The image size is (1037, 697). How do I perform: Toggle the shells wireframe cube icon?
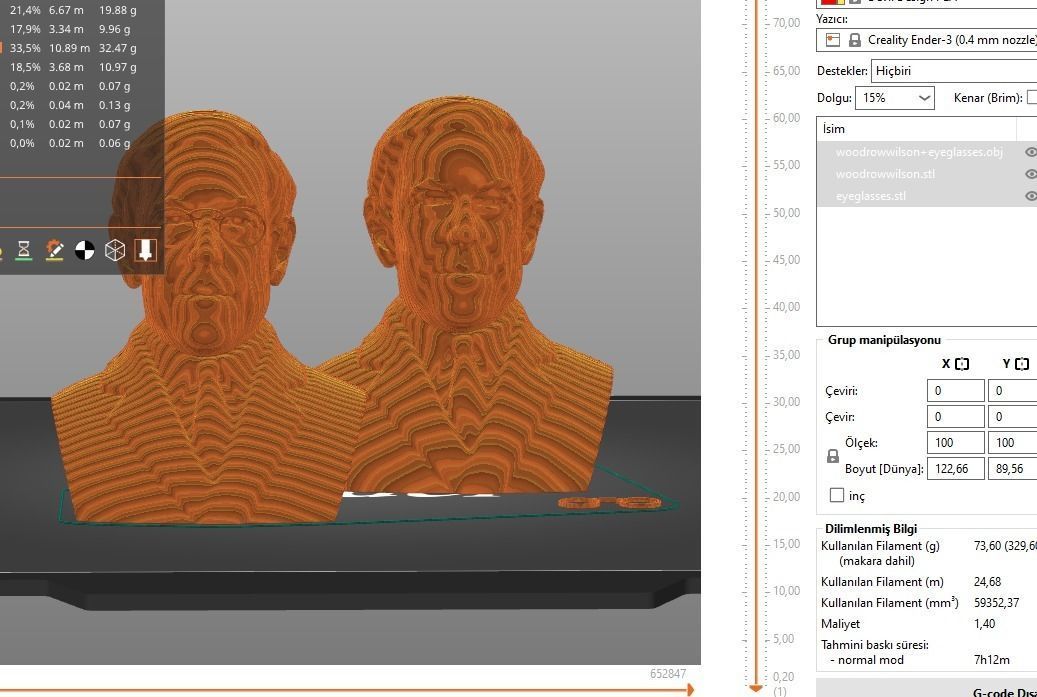click(x=115, y=250)
